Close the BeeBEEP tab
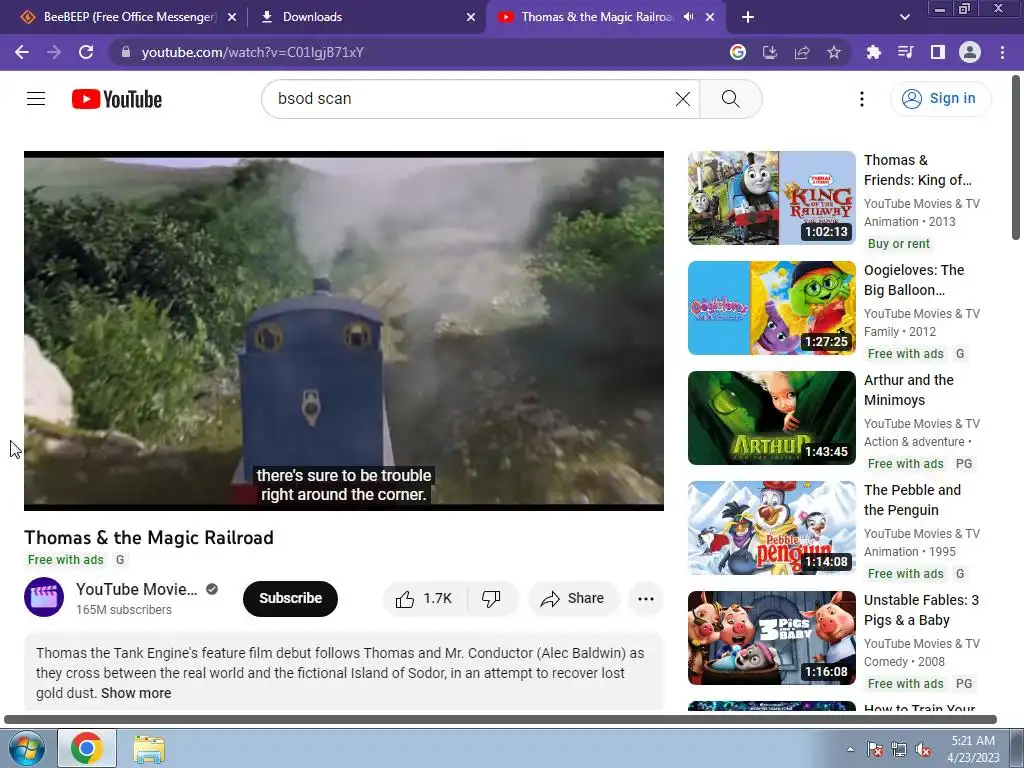Image resolution: width=1024 pixels, height=768 pixels. pyautogui.click(x=232, y=17)
